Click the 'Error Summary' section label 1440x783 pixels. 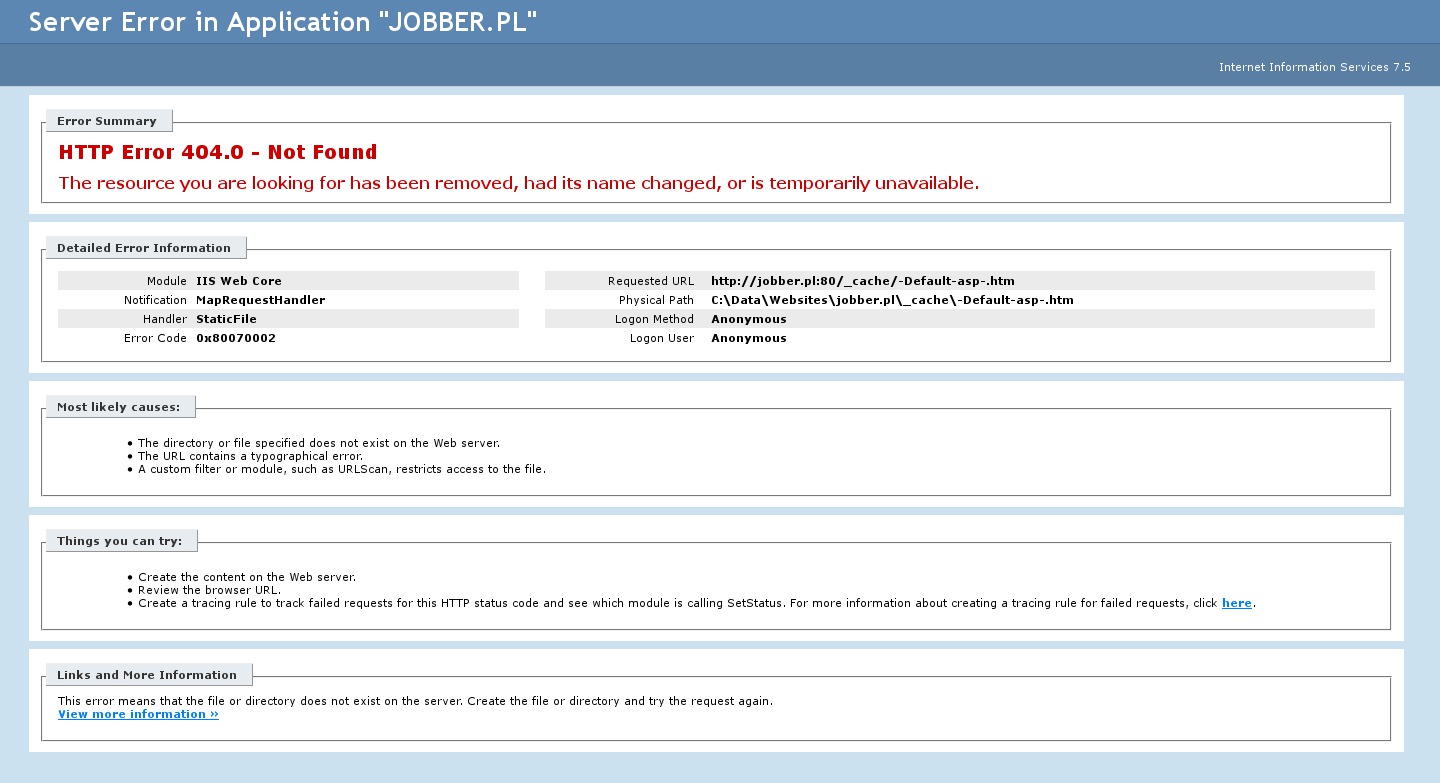pos(107,121)
